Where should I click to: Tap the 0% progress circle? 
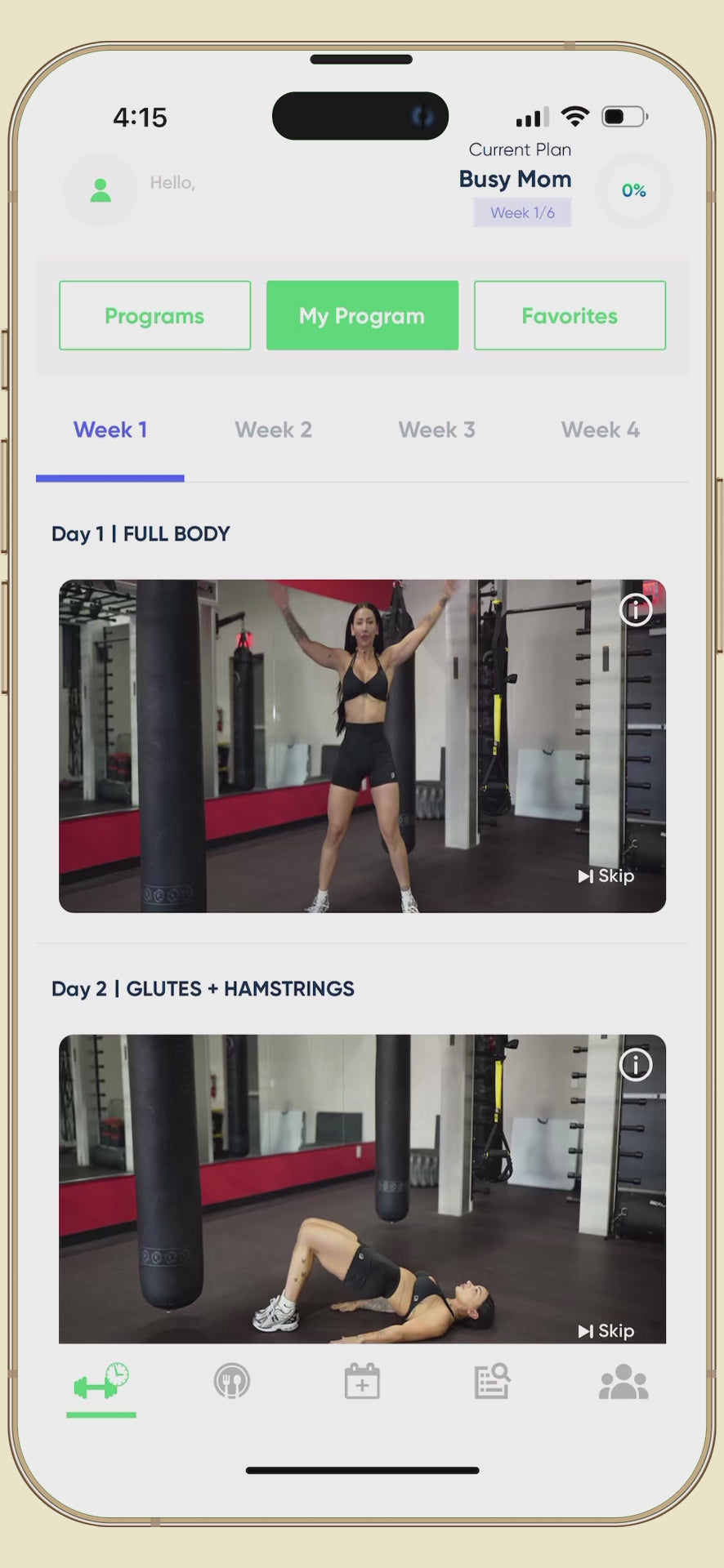point(634,190)
